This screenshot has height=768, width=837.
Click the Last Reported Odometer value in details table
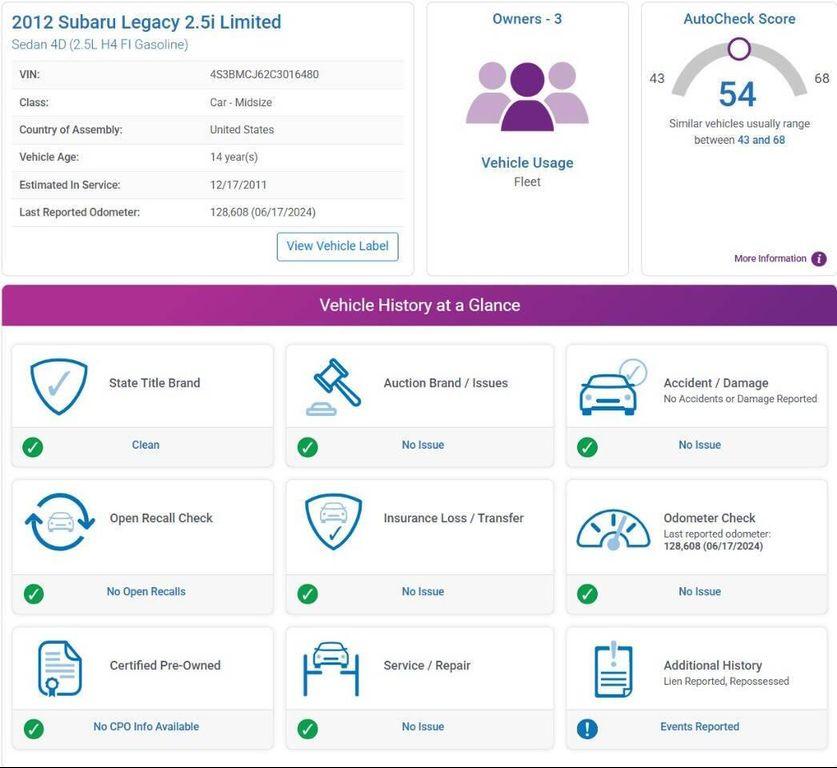[263, 212]
